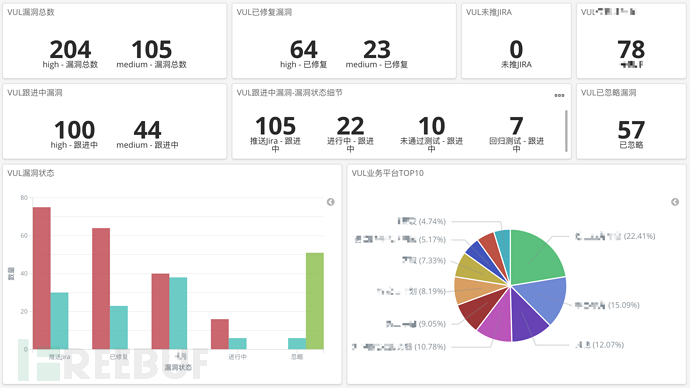Screen dimensions: 690x388
Task: Click teal bar for 已修复
Action: point(119,327)
